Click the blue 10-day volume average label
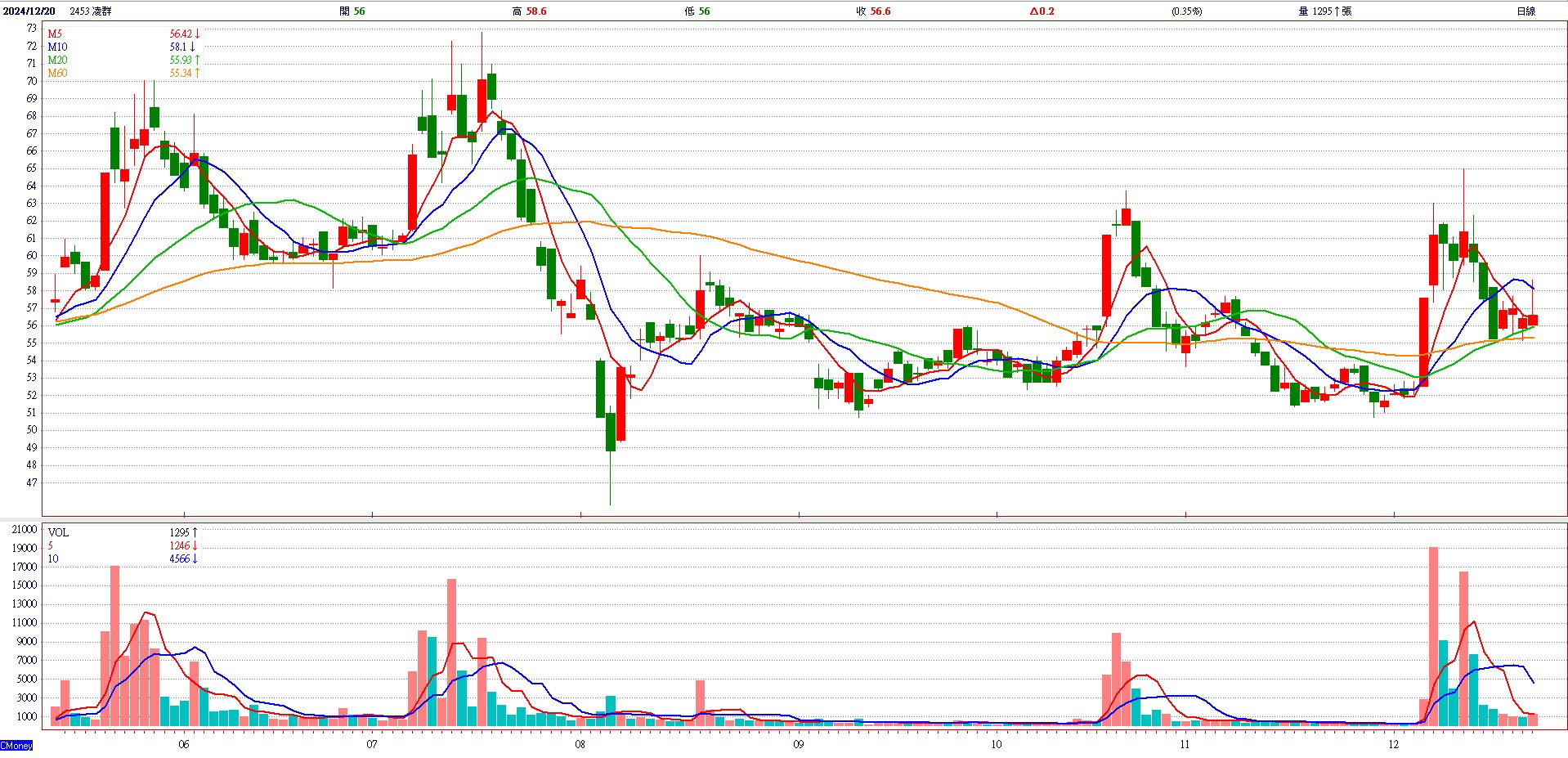Screen dimensions: 1568x758 [53, 558]
